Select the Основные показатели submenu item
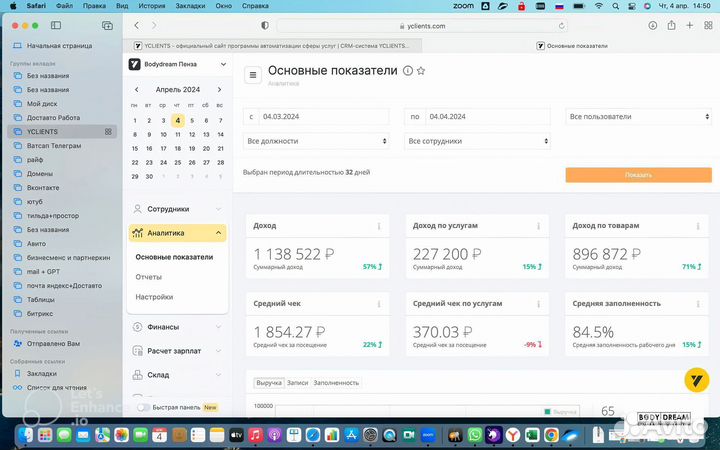 174,257
